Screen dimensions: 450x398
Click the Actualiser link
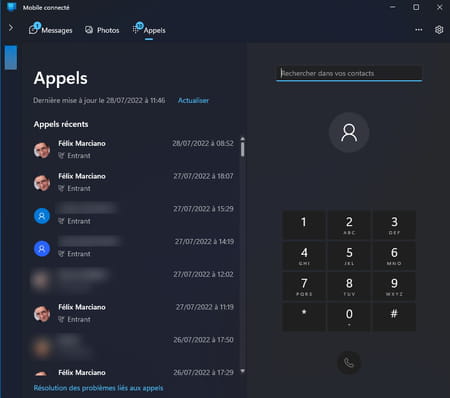point(193,100)
